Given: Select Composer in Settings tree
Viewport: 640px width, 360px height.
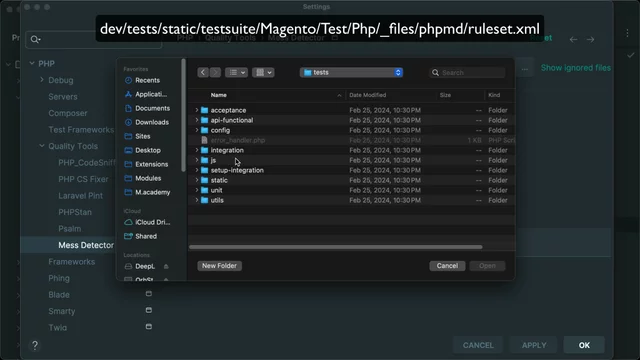Looking at the screenshot, I should point(68,113).
